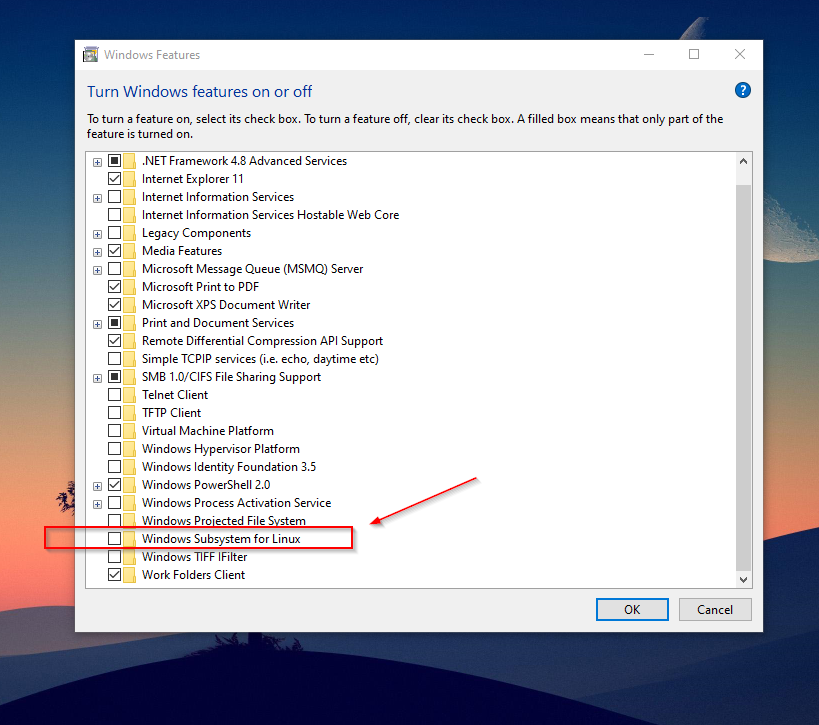The width and height of the screenshot is (819, 725).
Task: Expand Legacy Components tree node
Action: pyautogui.click(x=97, y=235)
